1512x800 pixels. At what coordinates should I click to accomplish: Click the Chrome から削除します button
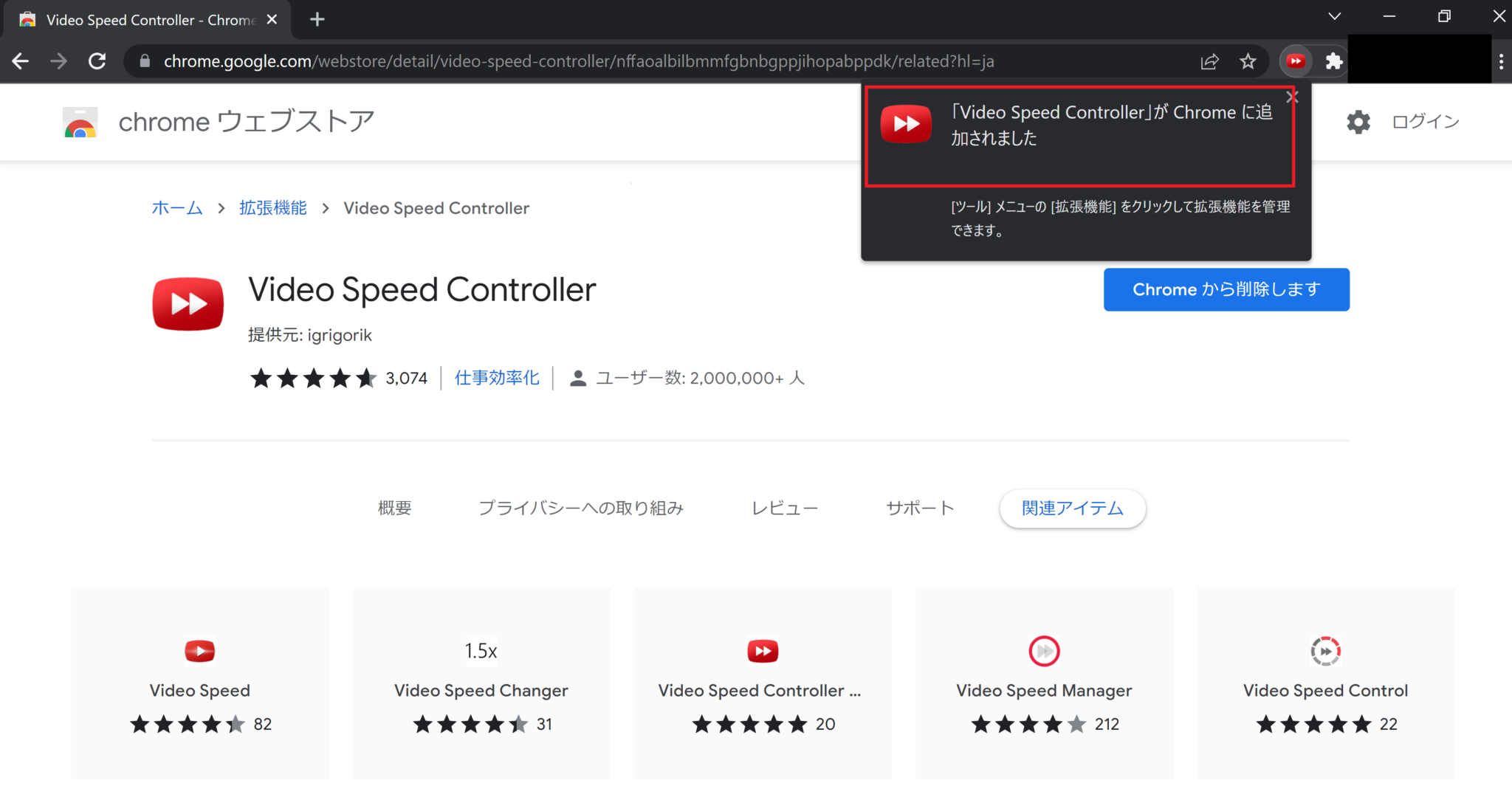coord(1226,289)
